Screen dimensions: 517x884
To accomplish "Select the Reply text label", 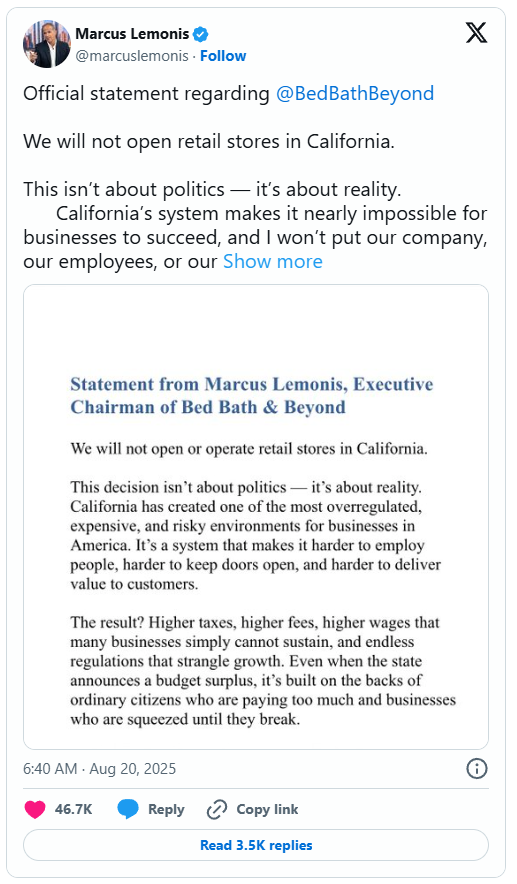I will tap(166, 810).
